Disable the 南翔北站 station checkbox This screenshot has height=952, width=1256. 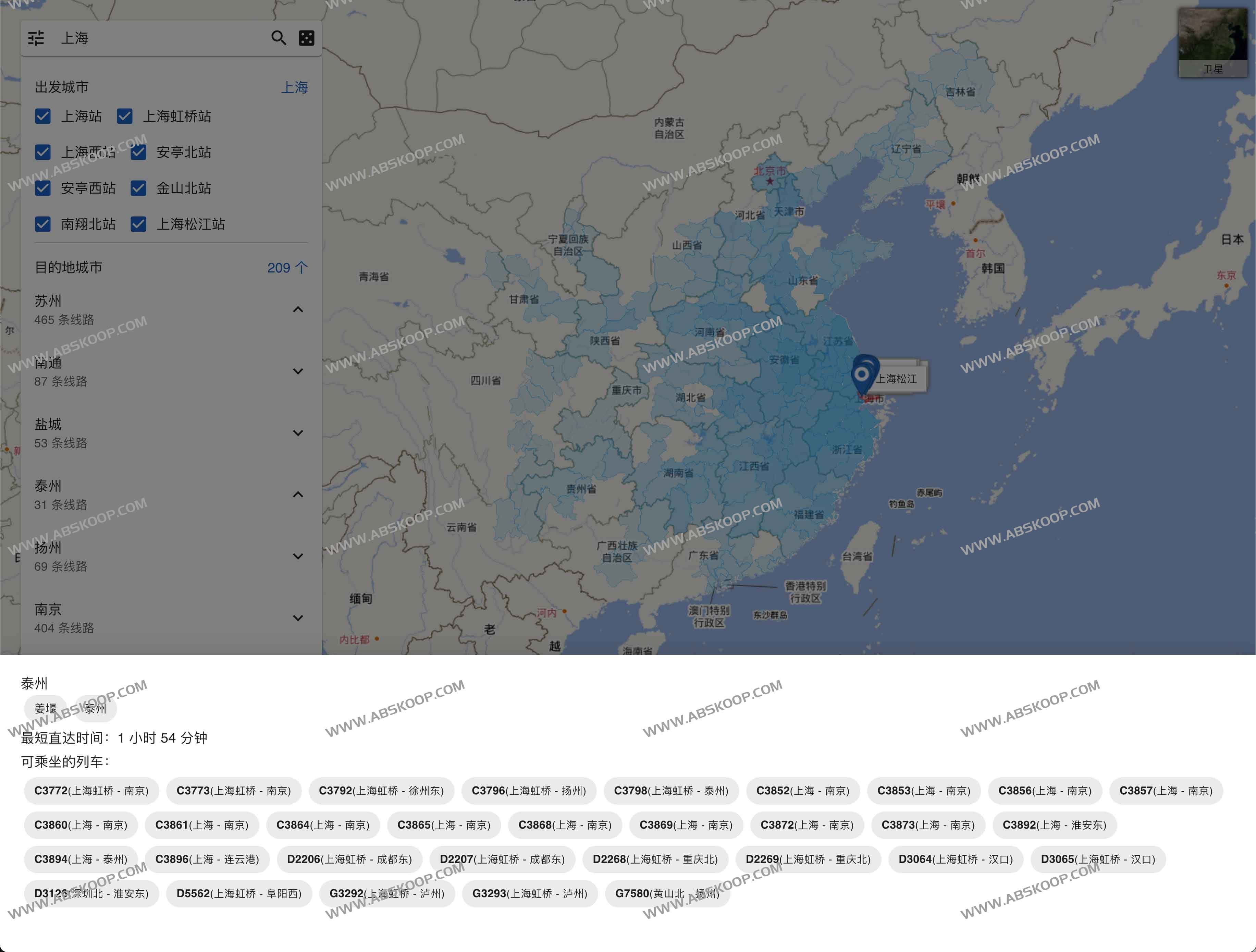coord(42,224)
